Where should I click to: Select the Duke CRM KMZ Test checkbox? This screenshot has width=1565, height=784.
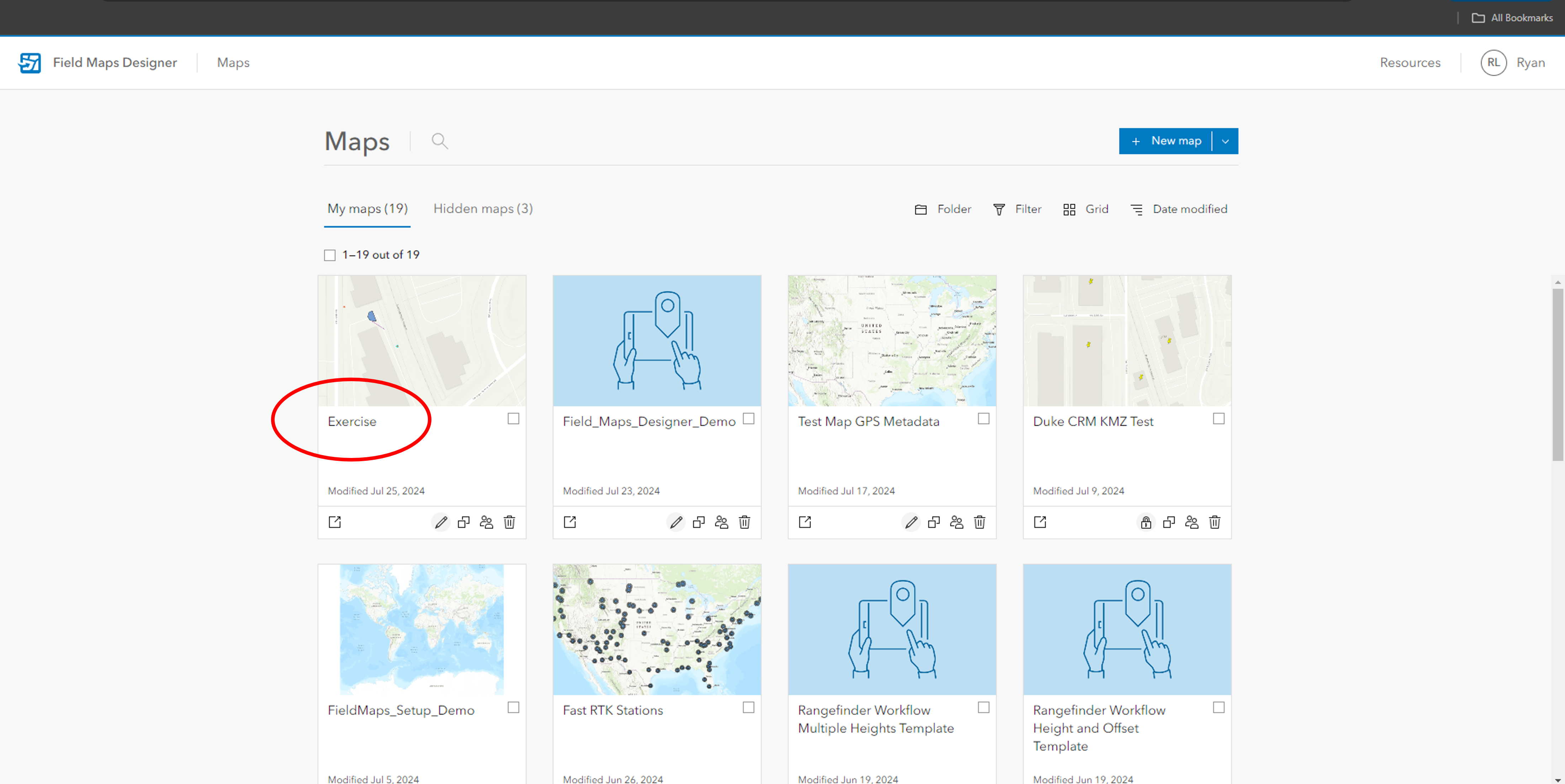(x=1219, y=418)
